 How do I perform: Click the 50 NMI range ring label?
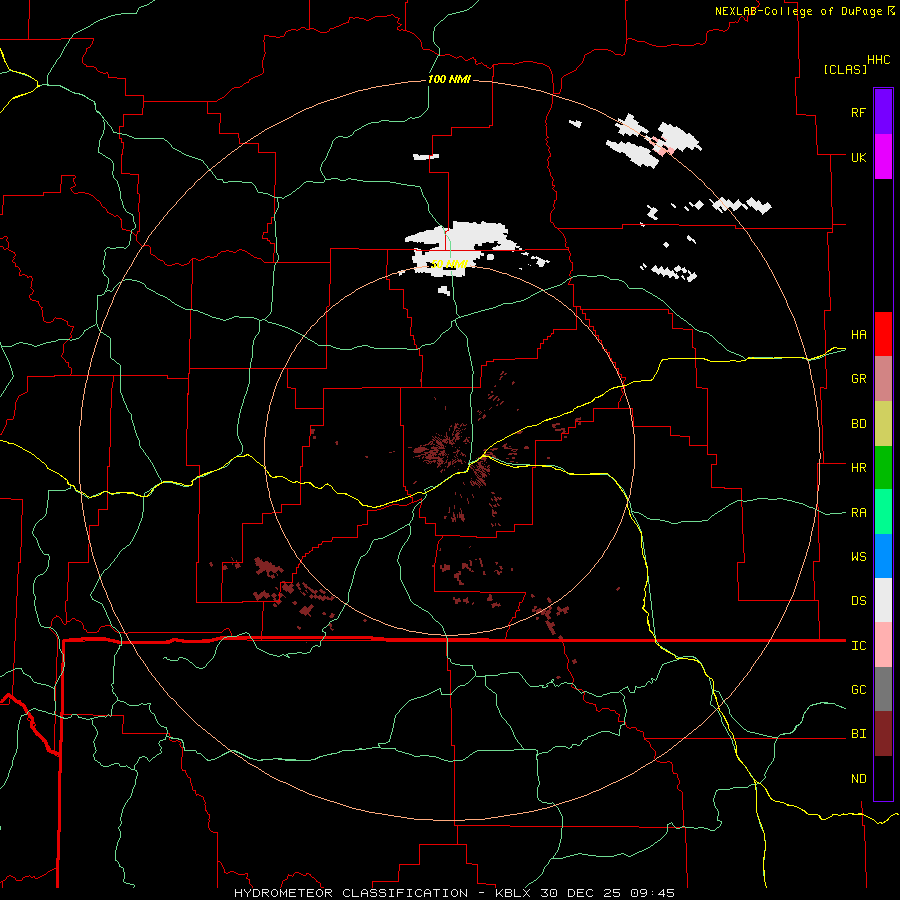[449, 264]
